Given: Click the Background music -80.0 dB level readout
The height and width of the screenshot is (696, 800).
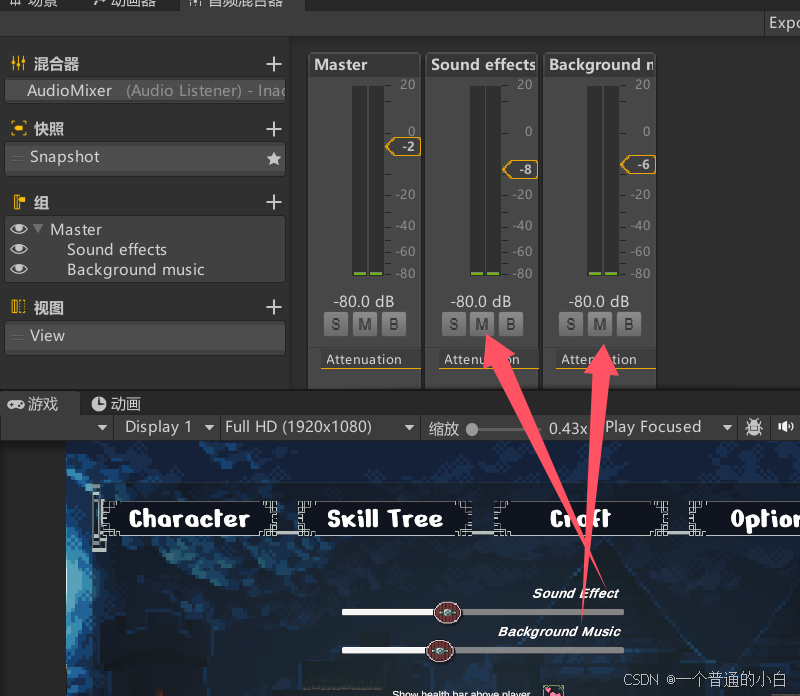Looking at the screenshot, I should (599, 301).
